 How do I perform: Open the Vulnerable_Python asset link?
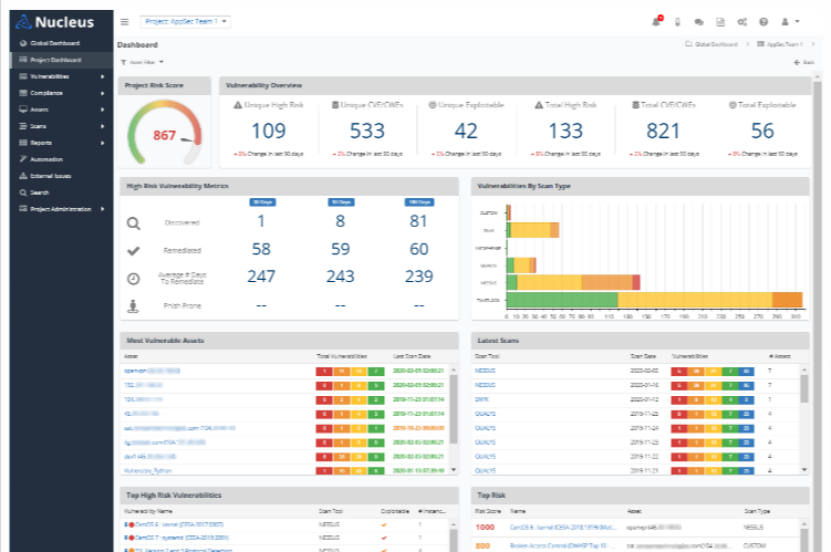pyautogui.click(x=147, y=470)
